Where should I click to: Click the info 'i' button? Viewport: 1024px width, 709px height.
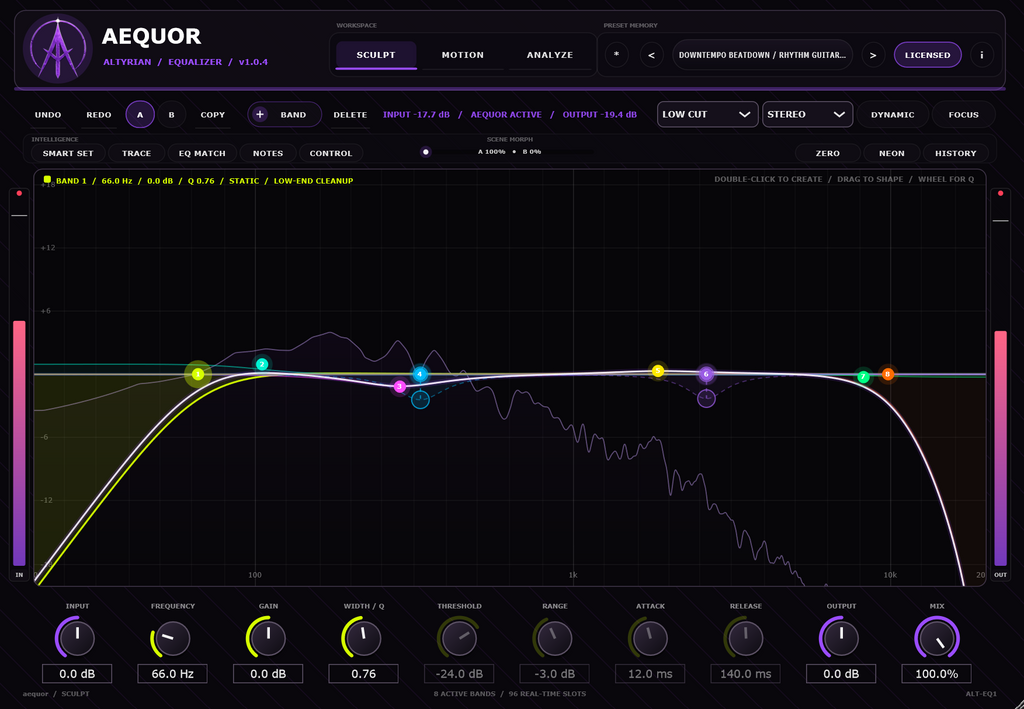tap(982, 55)
